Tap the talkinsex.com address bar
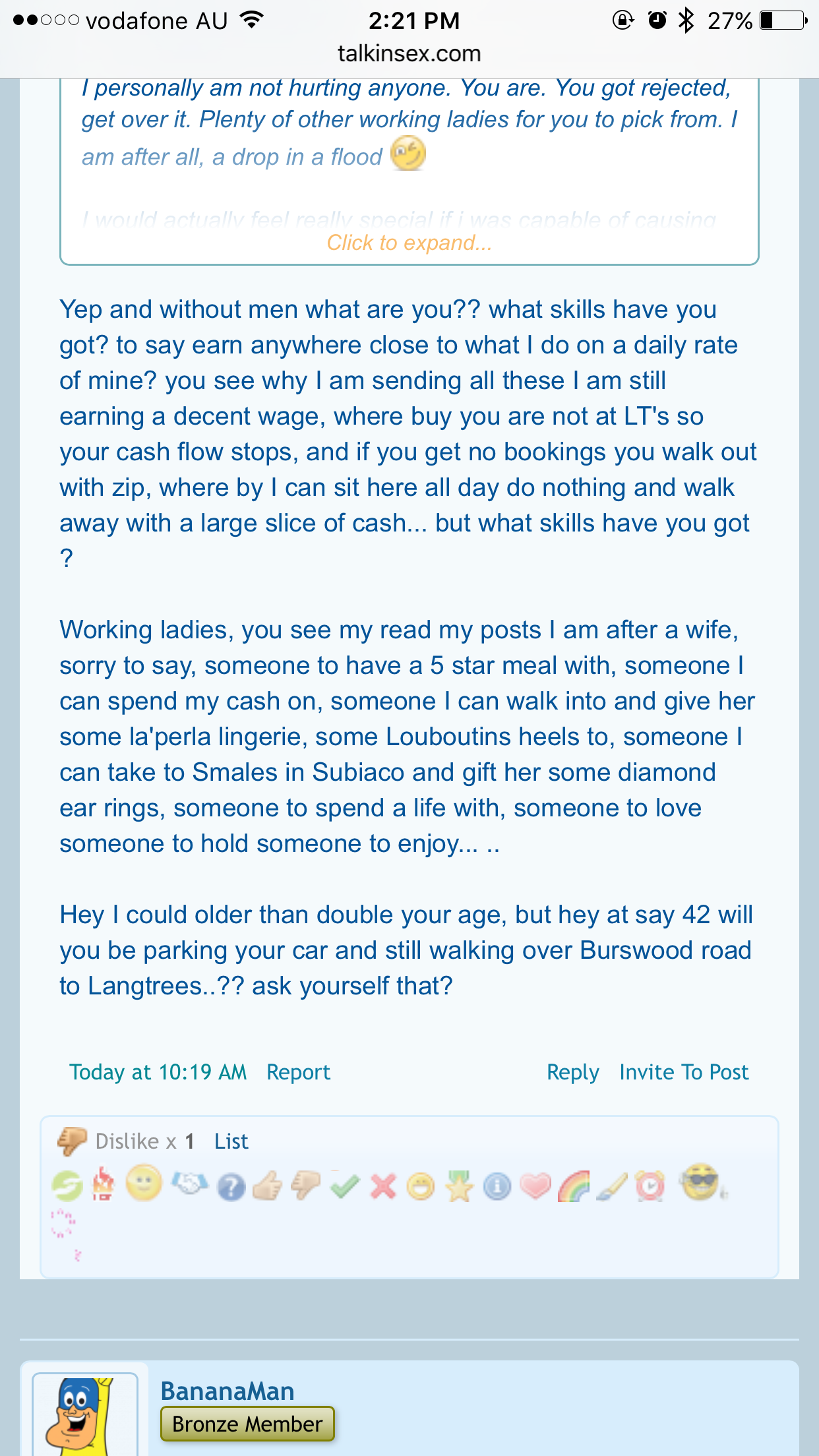 [x=409, y=53]
